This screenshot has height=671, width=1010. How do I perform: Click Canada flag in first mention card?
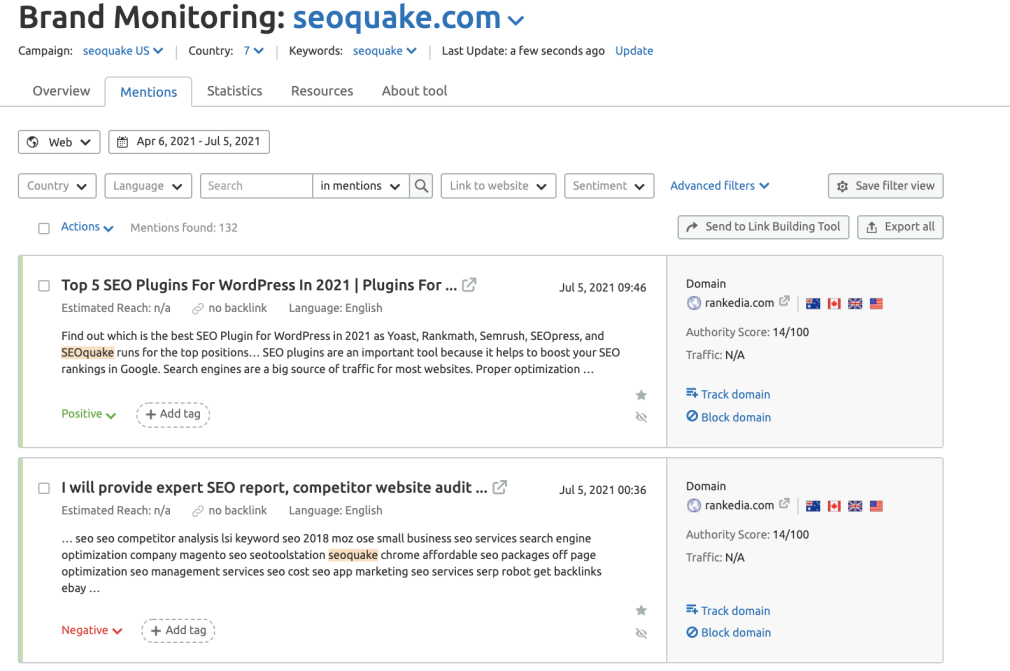834,303
